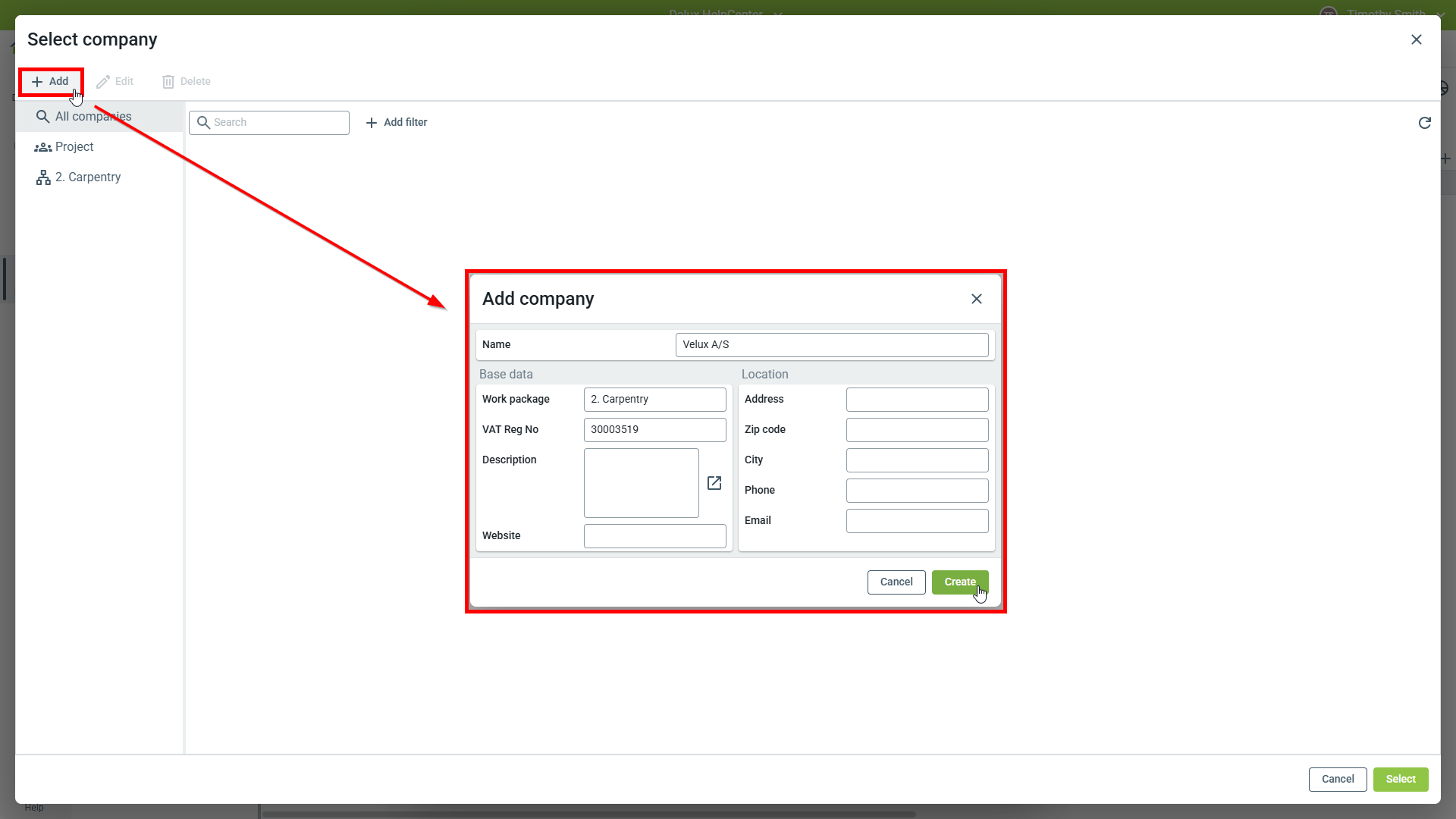Select All companies in sidebar
This screenshot has width=1456, height=819.
coord(93,116)
